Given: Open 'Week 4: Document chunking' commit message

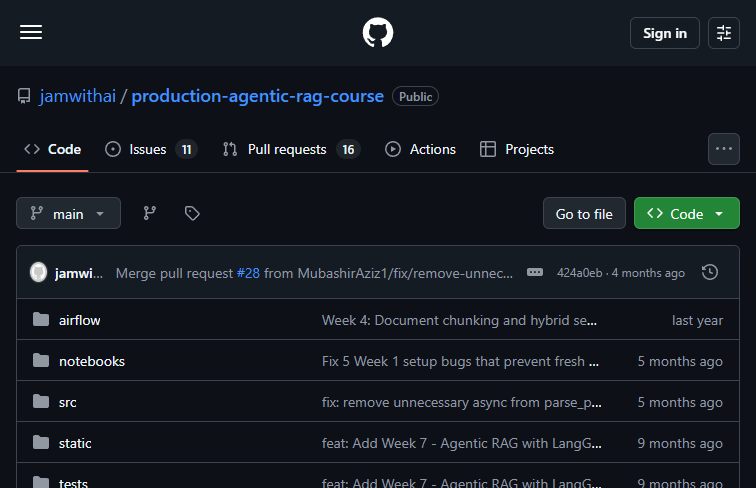Looking at the screenshot, I should click(459, 320).
